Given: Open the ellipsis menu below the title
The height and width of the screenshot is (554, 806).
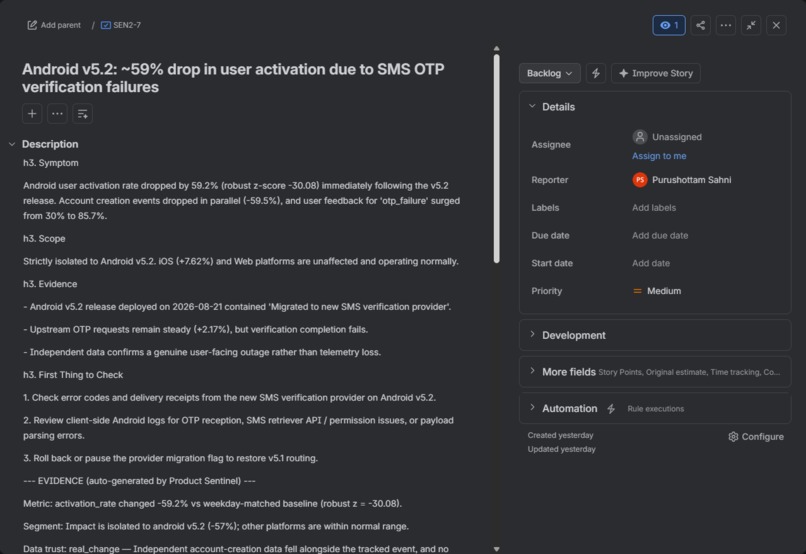Looking at the screenshot, I should coord(57,114).
